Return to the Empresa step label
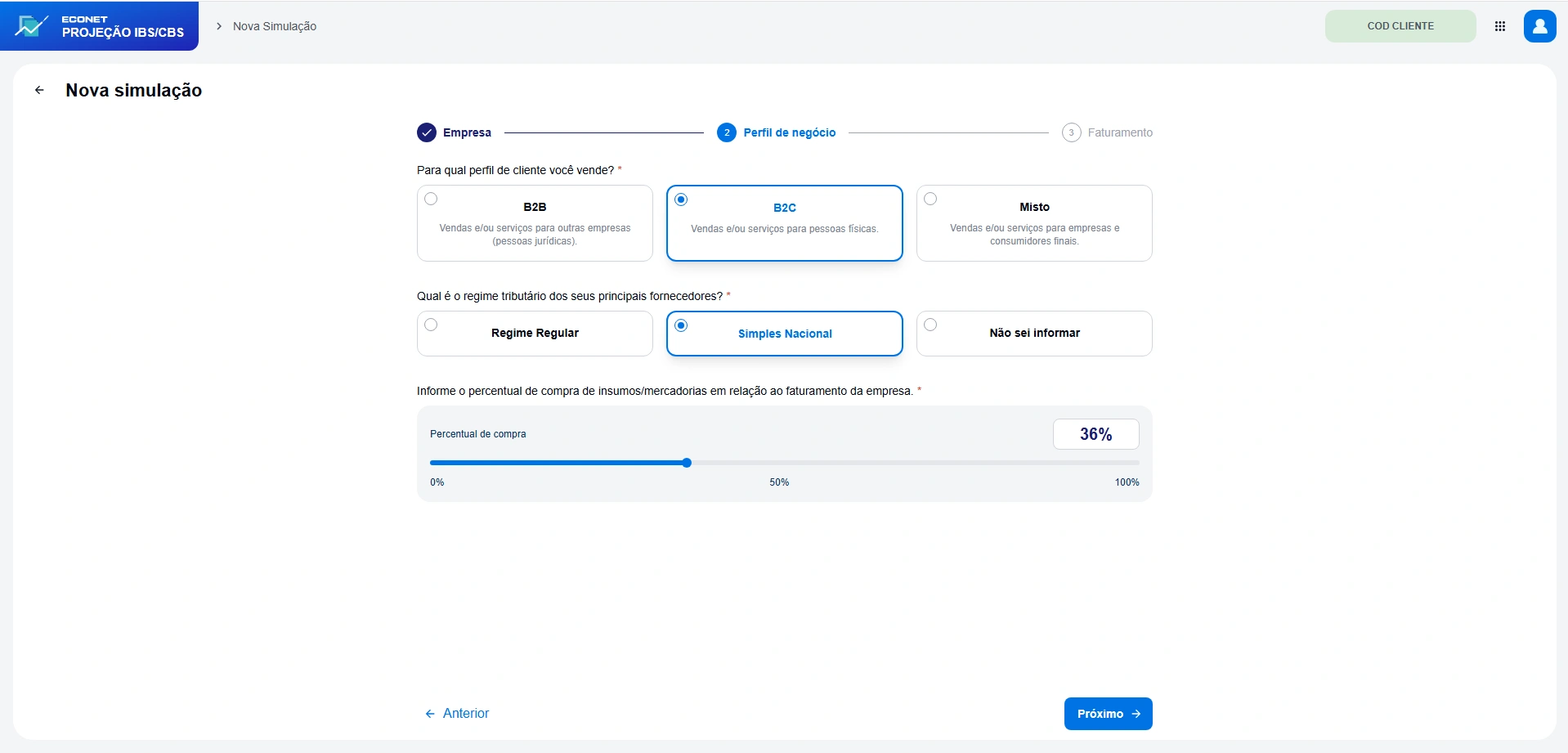The height and width of the screenshot is (753, 1568). (x=467, y=132)
